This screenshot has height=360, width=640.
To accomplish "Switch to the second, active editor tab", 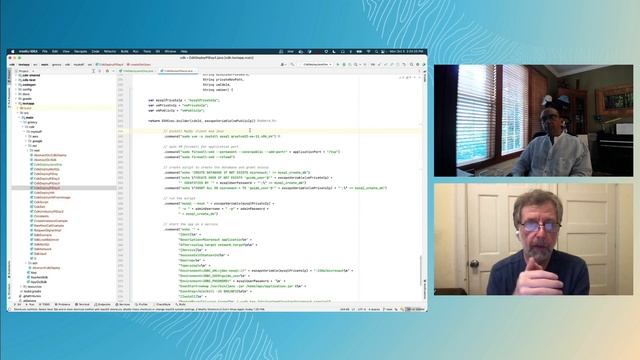I will [178, 71].
